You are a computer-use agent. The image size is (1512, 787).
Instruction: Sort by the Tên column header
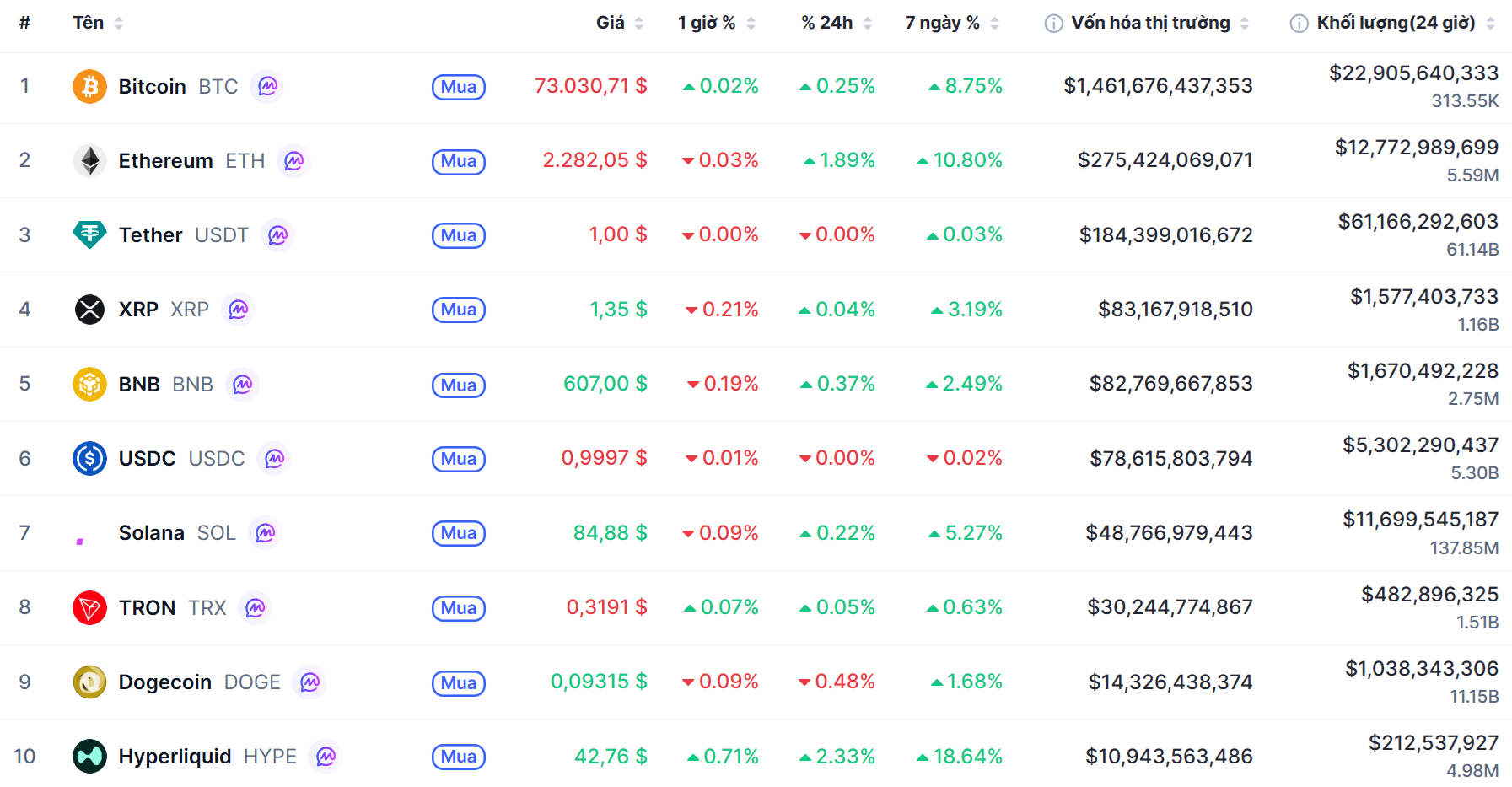click(89, 23)
